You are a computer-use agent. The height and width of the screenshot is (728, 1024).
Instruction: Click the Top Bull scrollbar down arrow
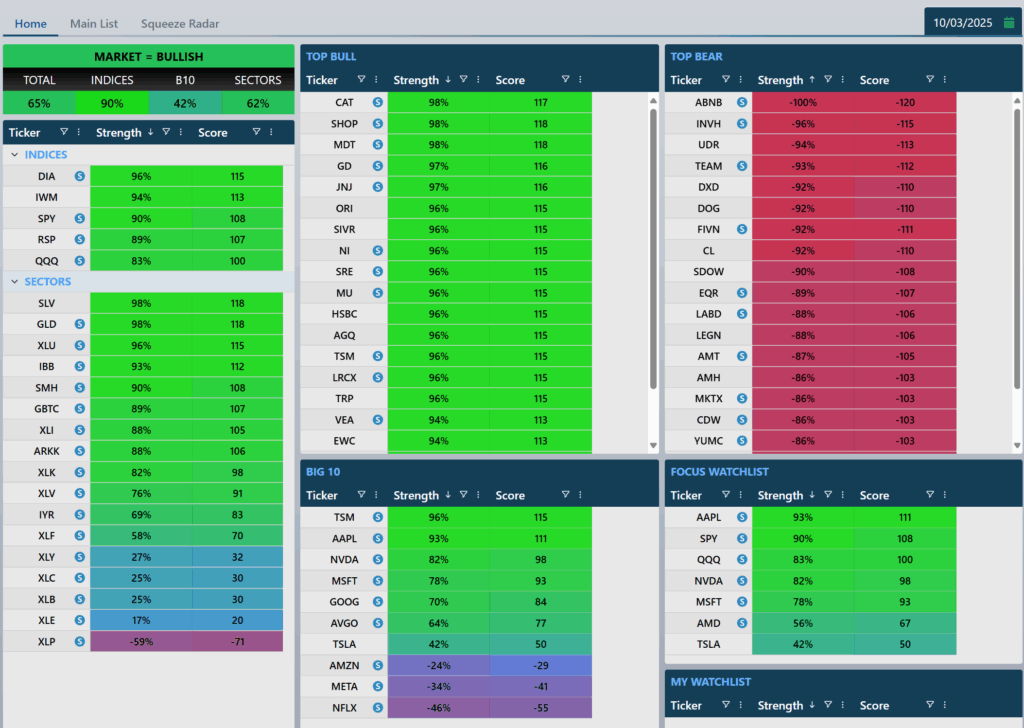click(x=654, y=445)
